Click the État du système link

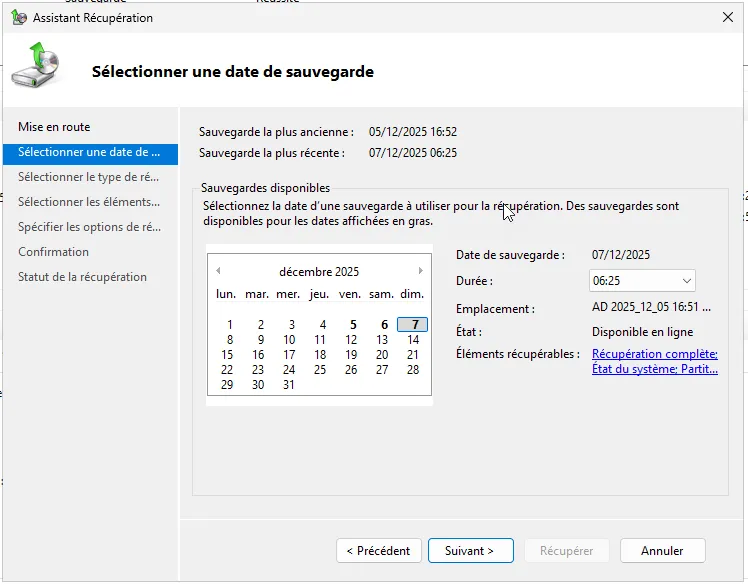[632, 369]
